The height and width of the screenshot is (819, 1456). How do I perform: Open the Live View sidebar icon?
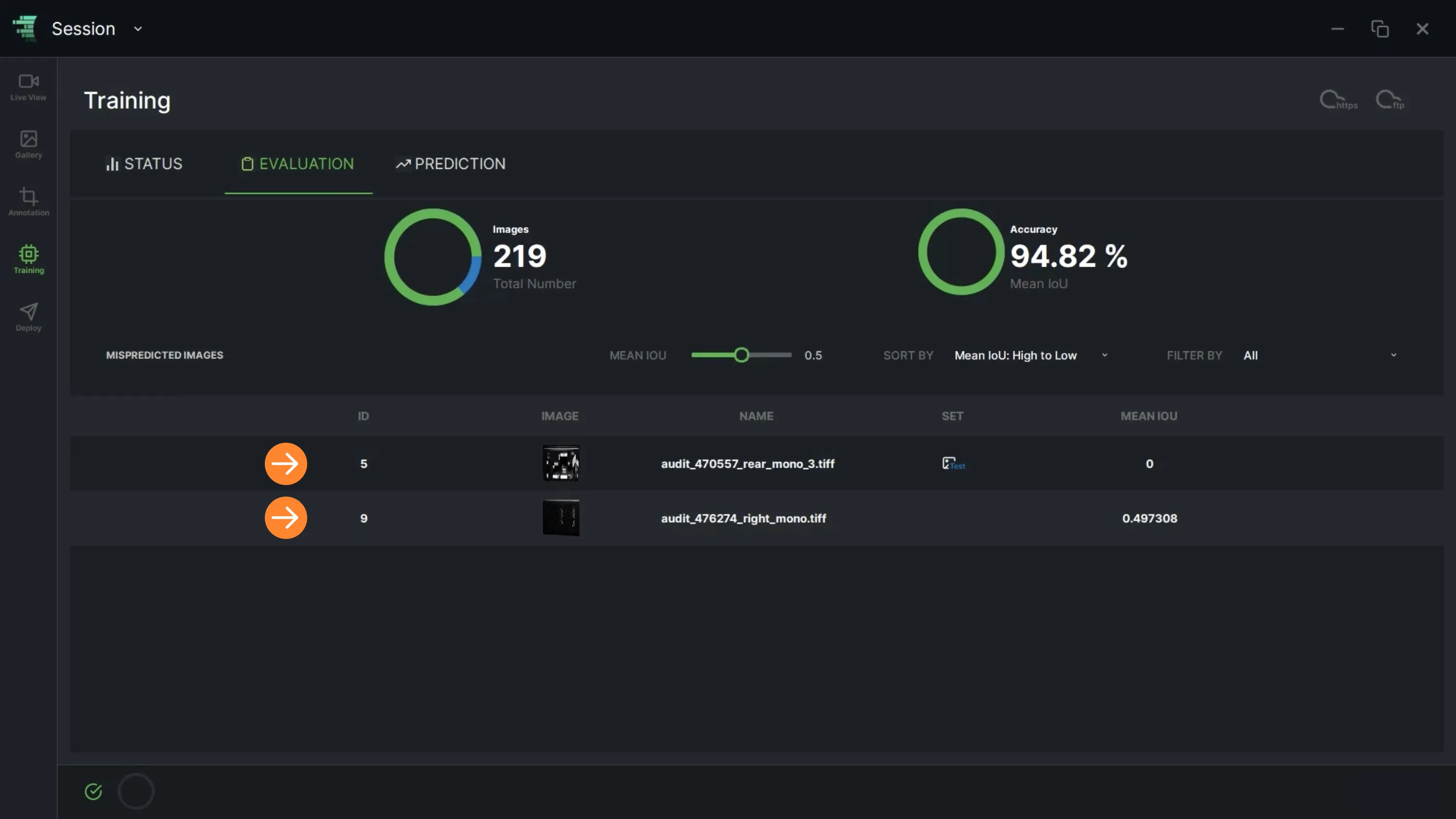point(28,88)
